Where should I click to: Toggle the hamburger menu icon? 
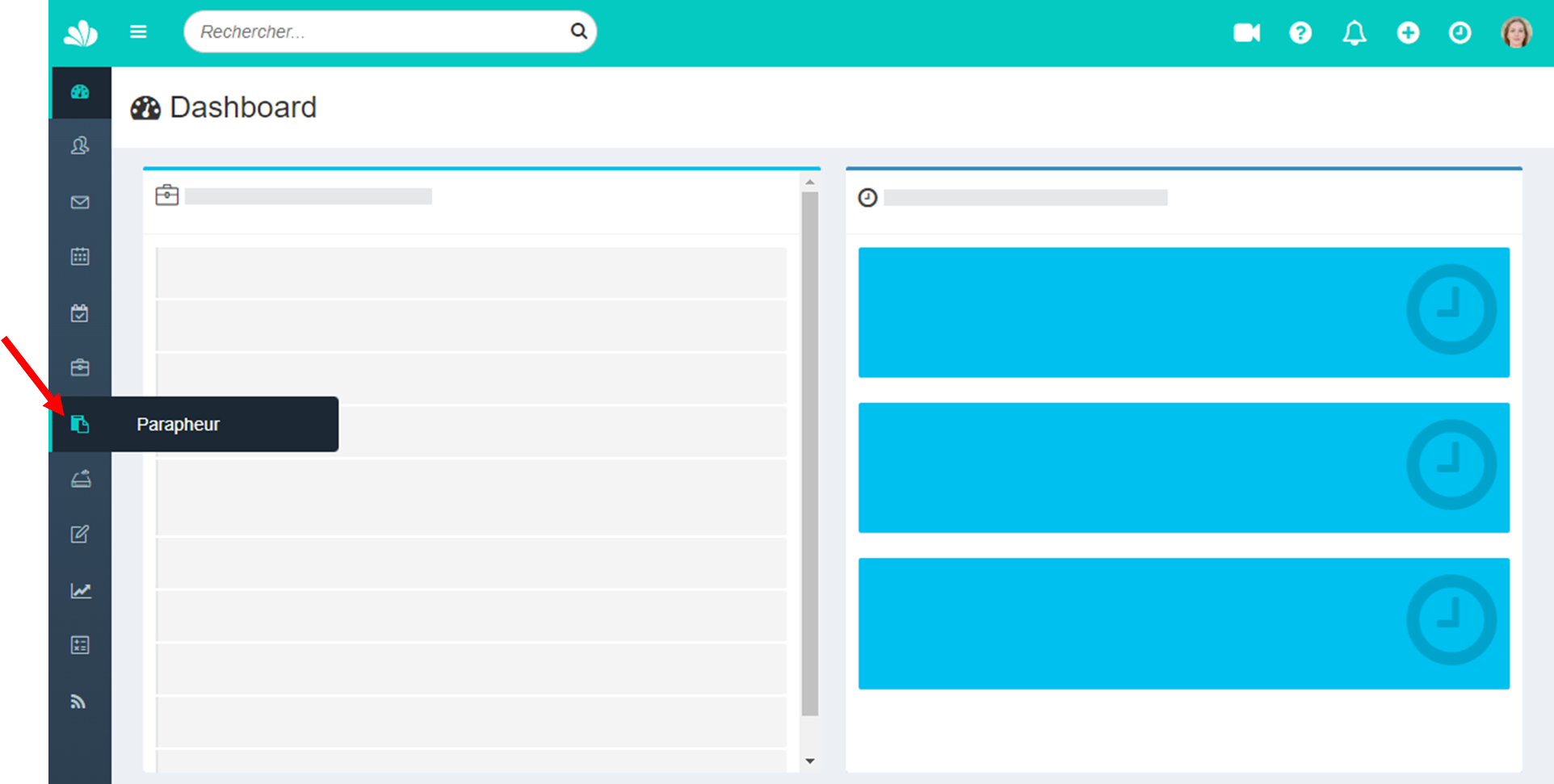(138, 31)
